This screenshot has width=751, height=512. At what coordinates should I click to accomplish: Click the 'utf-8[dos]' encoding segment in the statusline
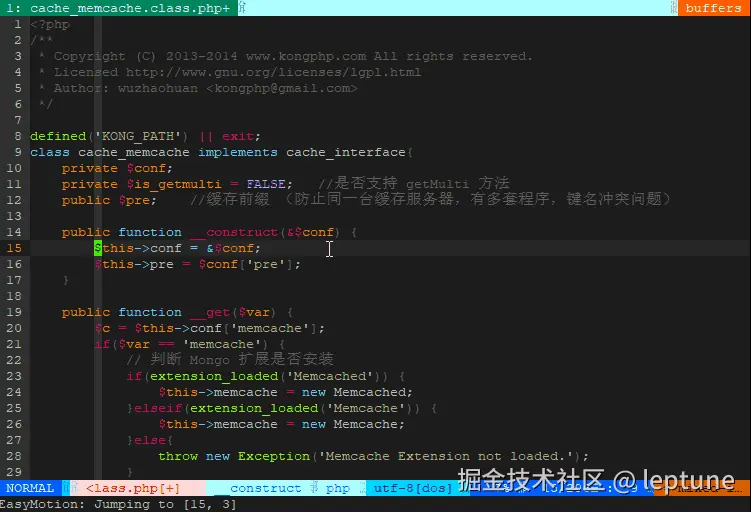pos(413,488)
